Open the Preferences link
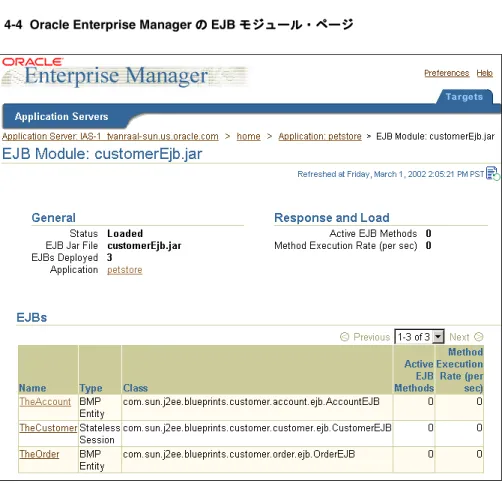 tap(447, 73)
